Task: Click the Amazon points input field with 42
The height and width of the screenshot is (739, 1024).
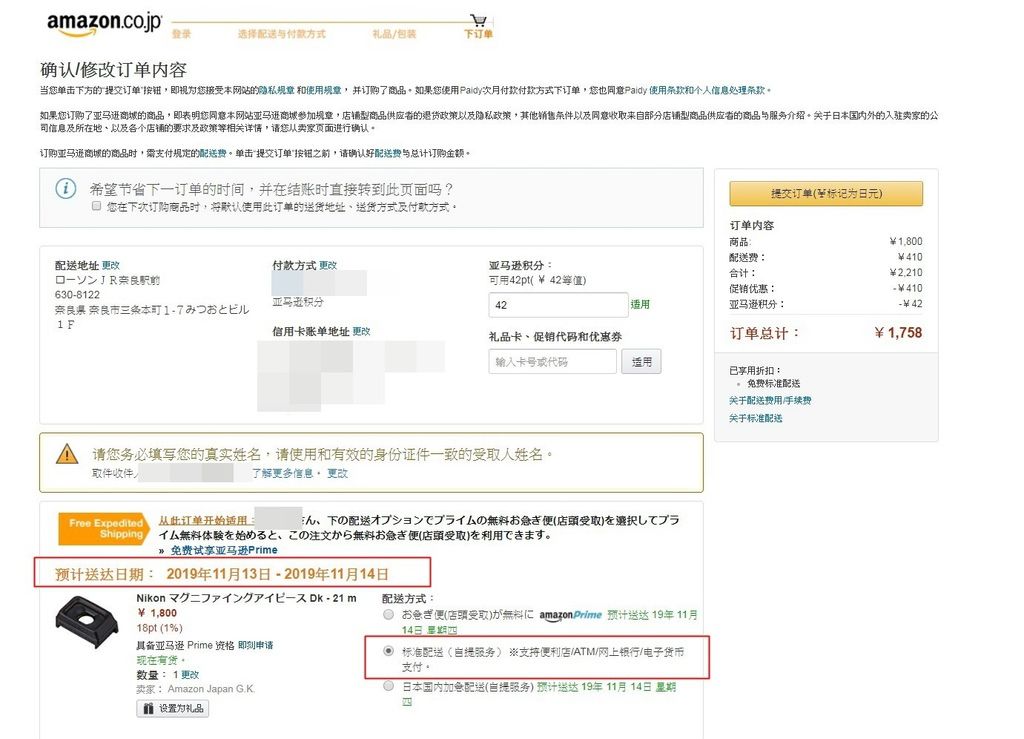Action: (x=558, y=305)
